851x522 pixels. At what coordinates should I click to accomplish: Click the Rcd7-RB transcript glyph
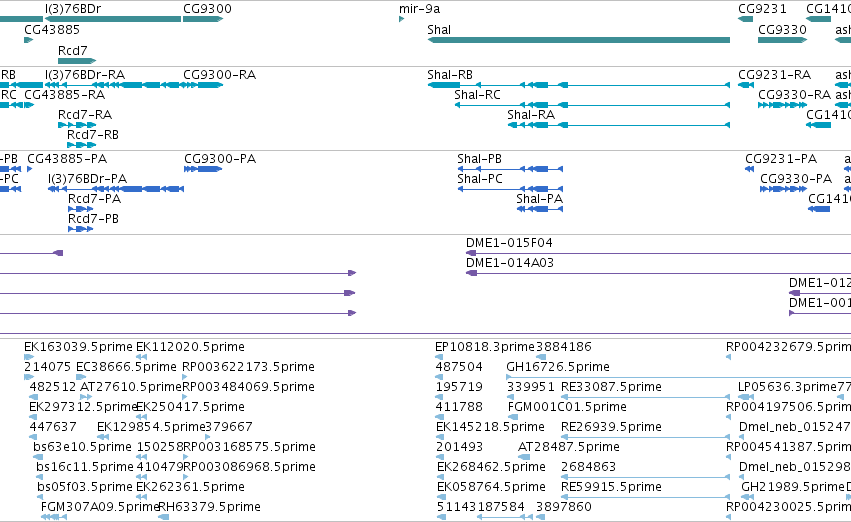click(x=81, y=145)
